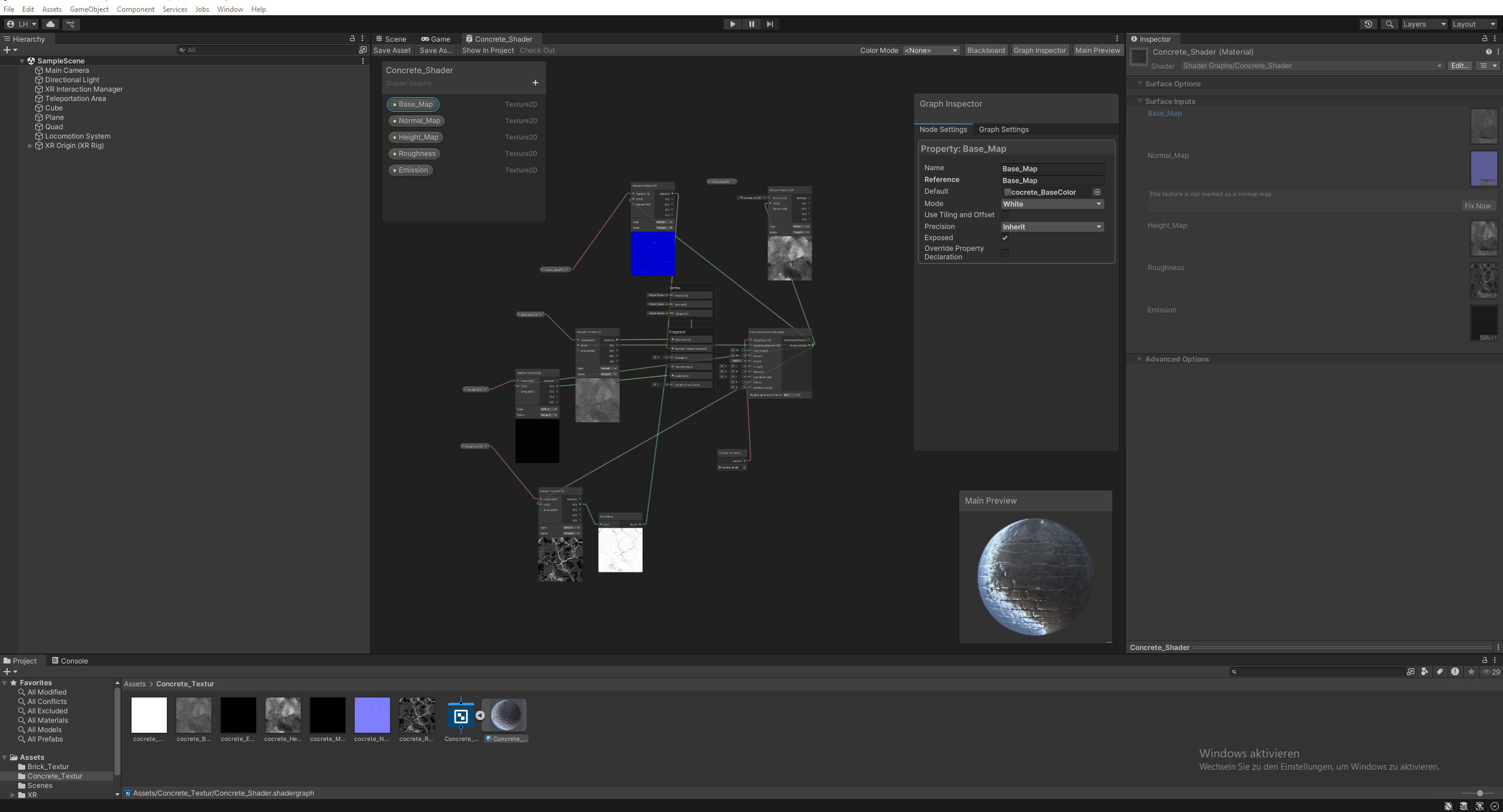Click the Save Asset button
This screenshot has width=1503, height=812.
pos(392,50)
